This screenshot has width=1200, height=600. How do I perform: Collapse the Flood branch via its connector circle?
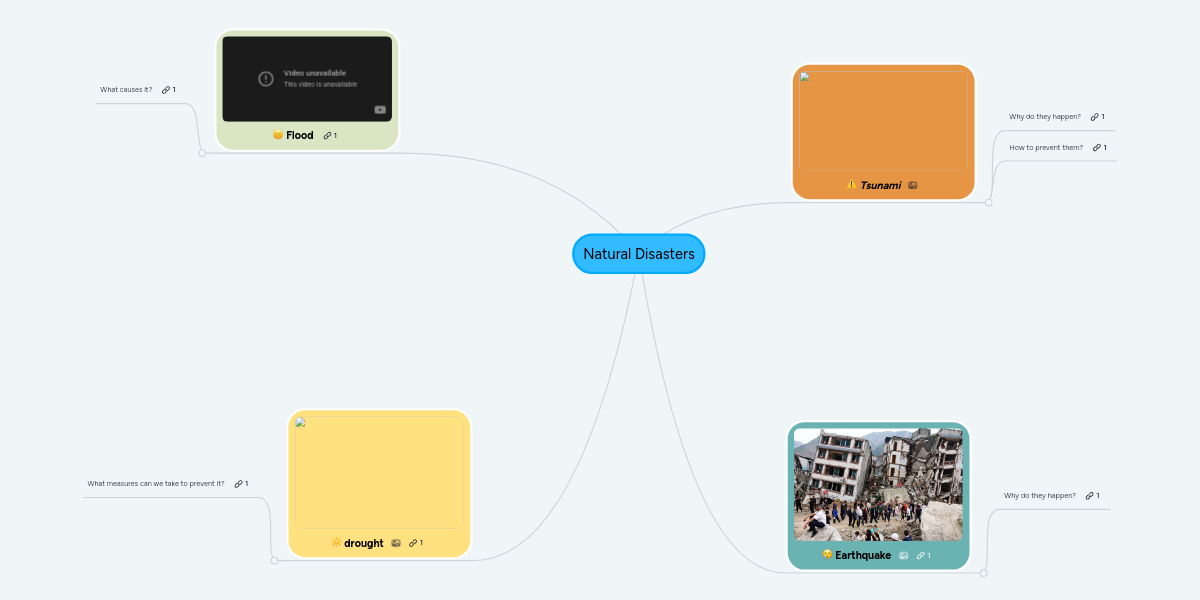[203, 152]
